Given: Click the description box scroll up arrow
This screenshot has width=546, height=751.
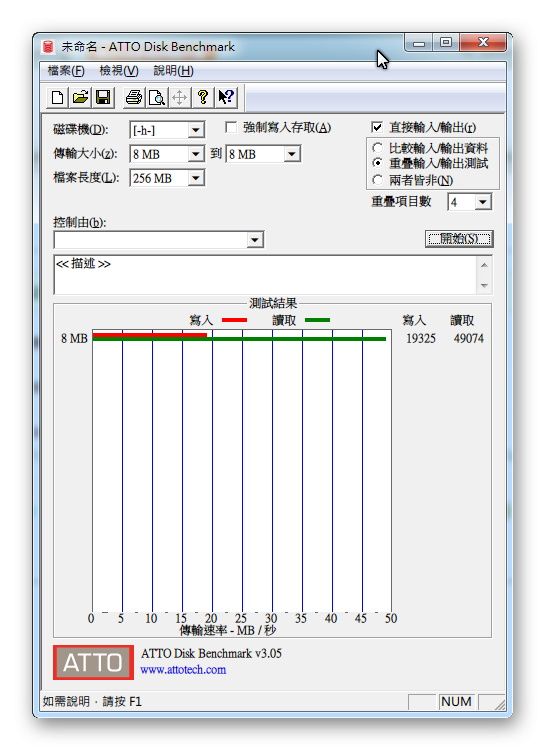Looking at the screenshot, I should pyautogui.click(x=484, y=265).
